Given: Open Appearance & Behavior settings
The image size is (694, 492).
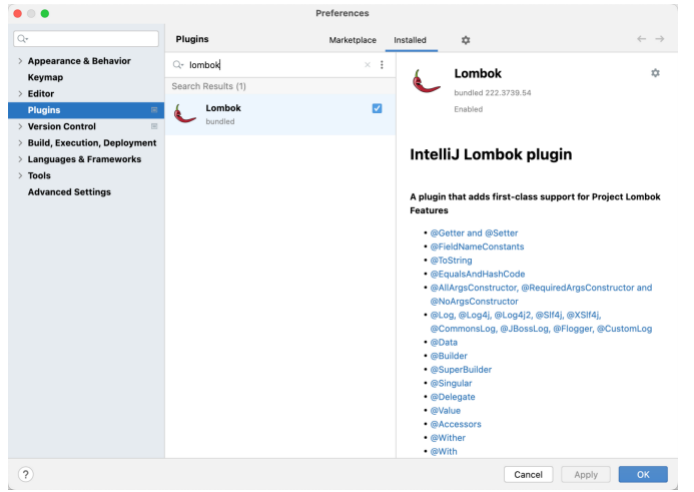Looking at the screenshot, I should point(79,61).
